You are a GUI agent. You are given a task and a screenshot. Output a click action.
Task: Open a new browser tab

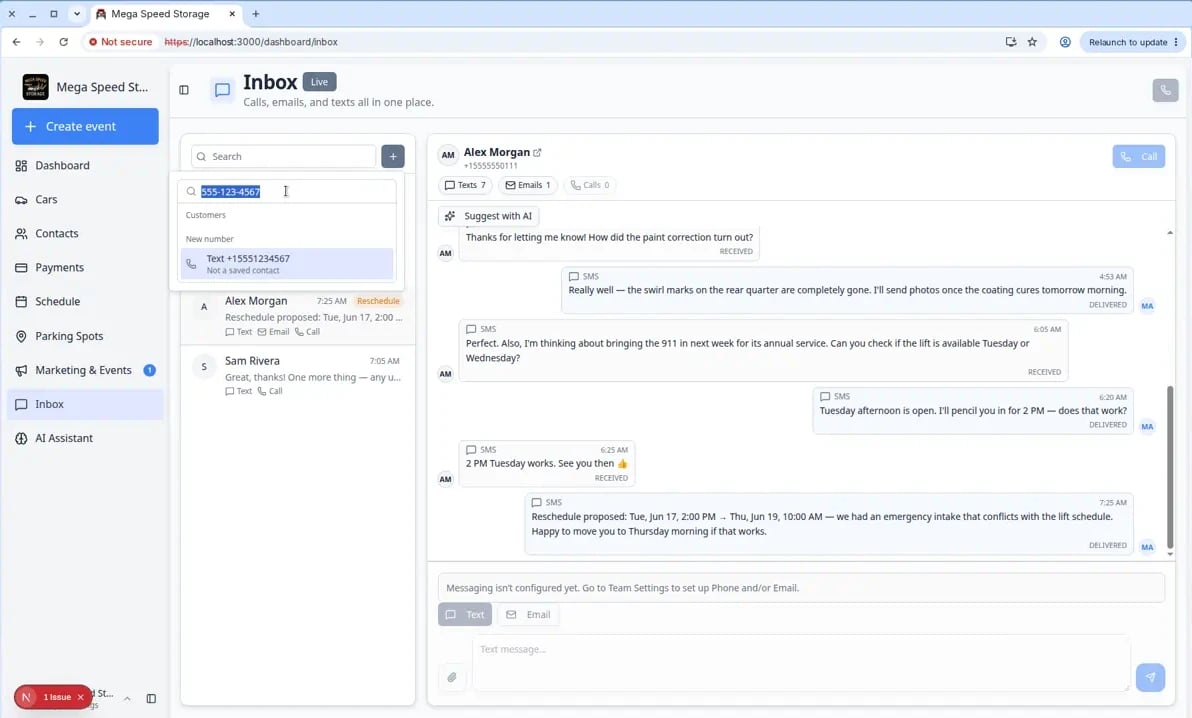pos(255,14)
